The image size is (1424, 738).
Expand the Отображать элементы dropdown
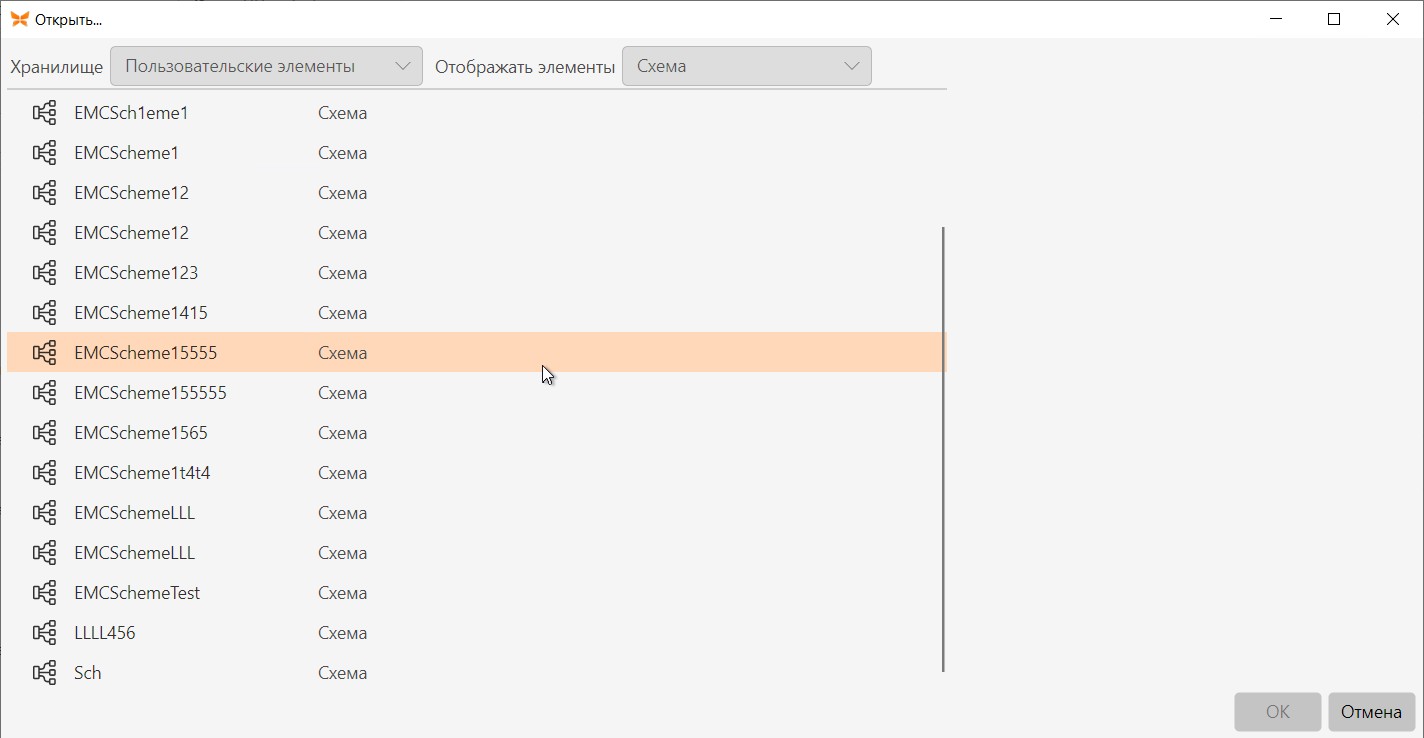[x=746, y=66]
